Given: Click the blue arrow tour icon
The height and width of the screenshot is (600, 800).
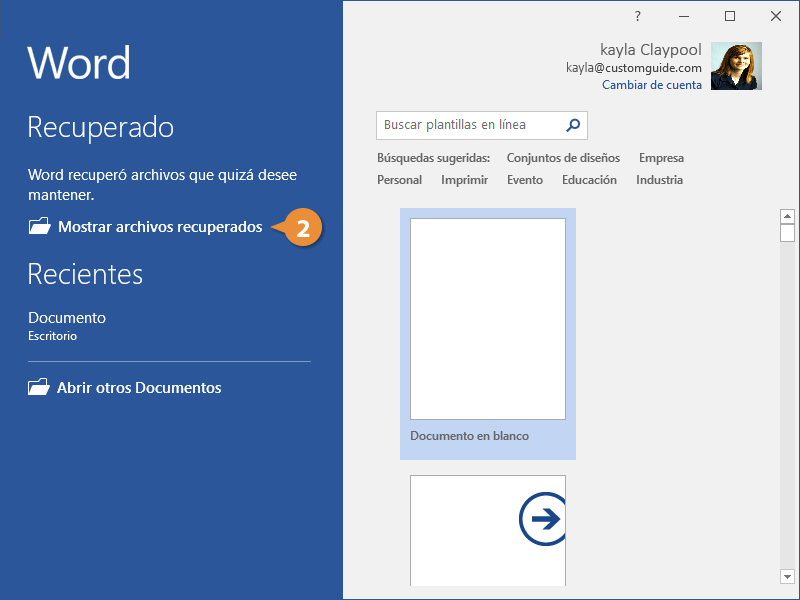Looking at the screenshot, I should click(x=543, y=520).
